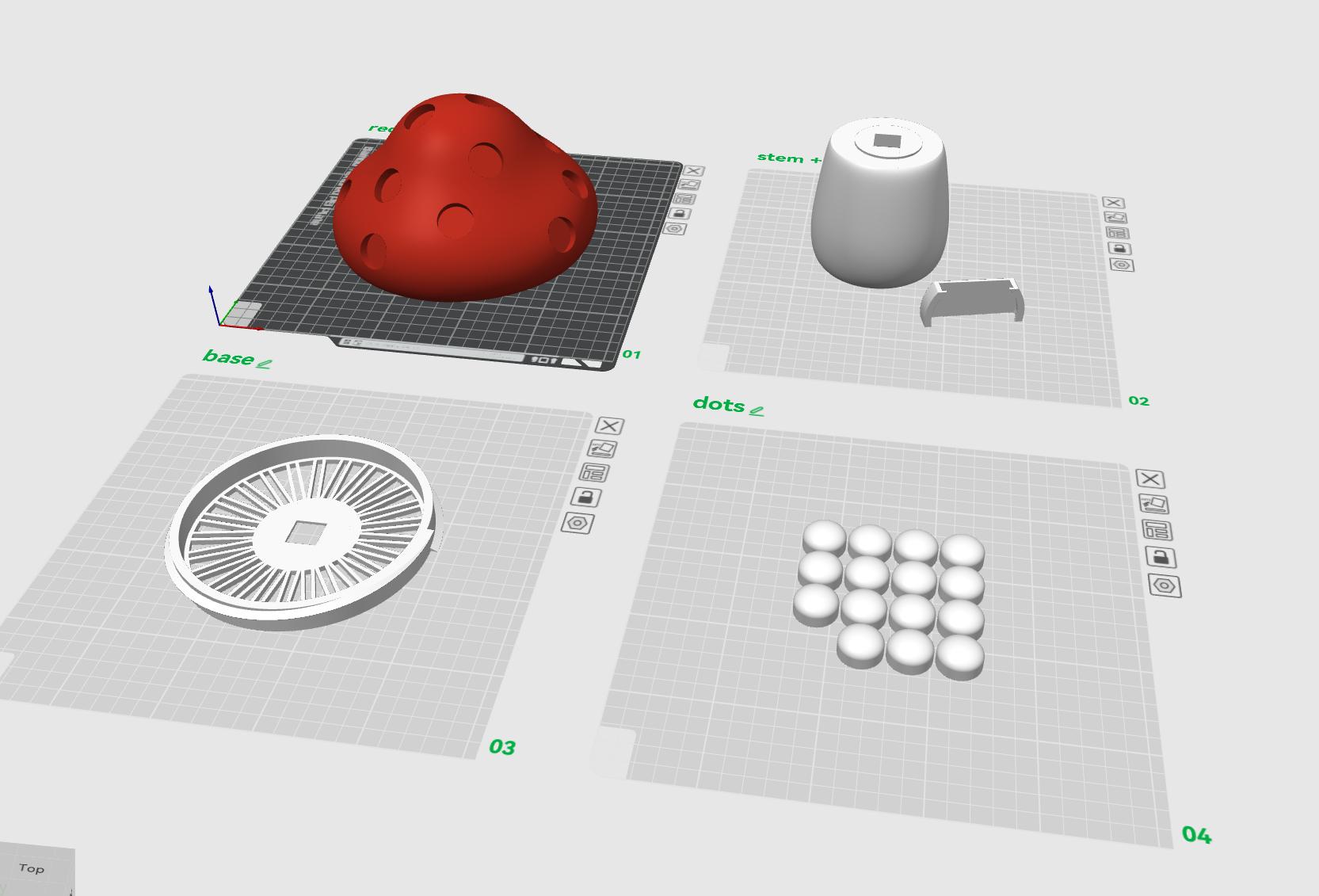Edit the base plate name pencil icon
Image resolution: width=1319 pixels, height=896 pixels.
pos(265,364)
